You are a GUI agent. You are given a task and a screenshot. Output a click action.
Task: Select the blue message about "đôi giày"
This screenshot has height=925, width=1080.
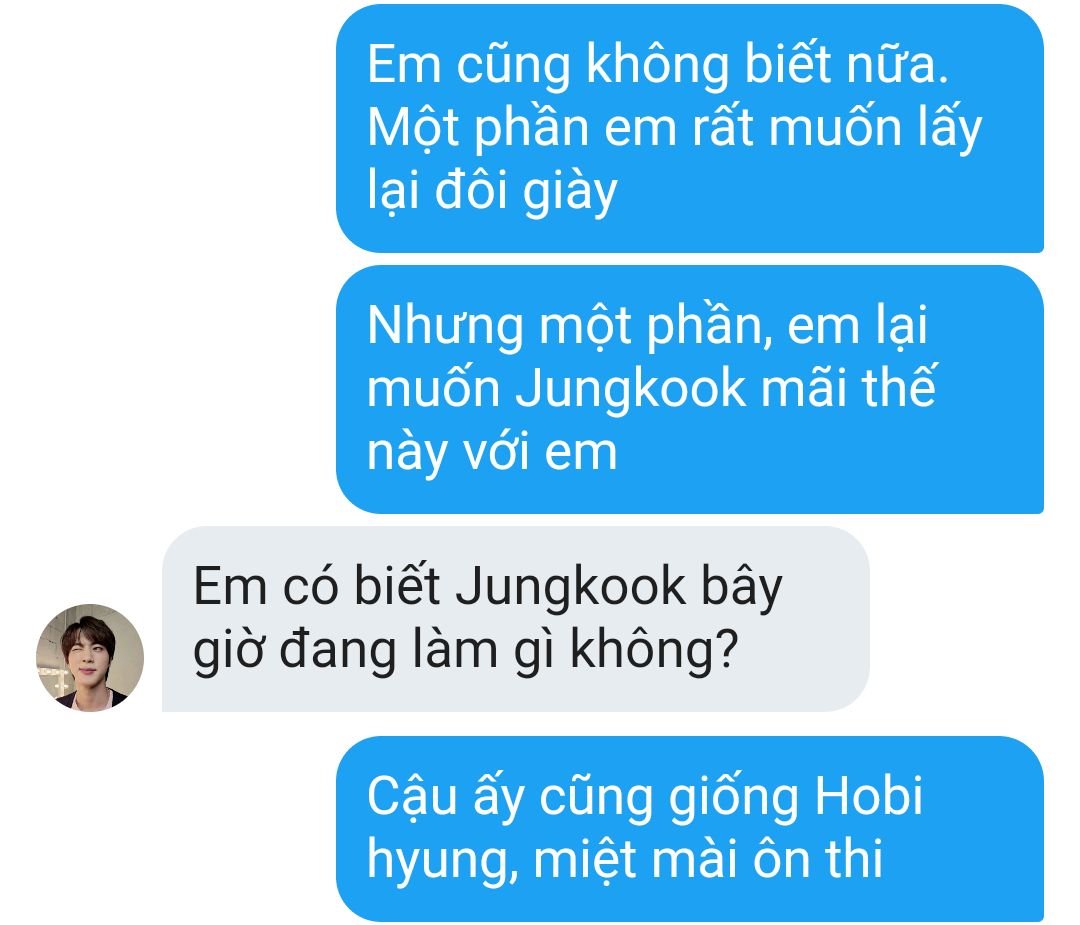tap(689, 129)
